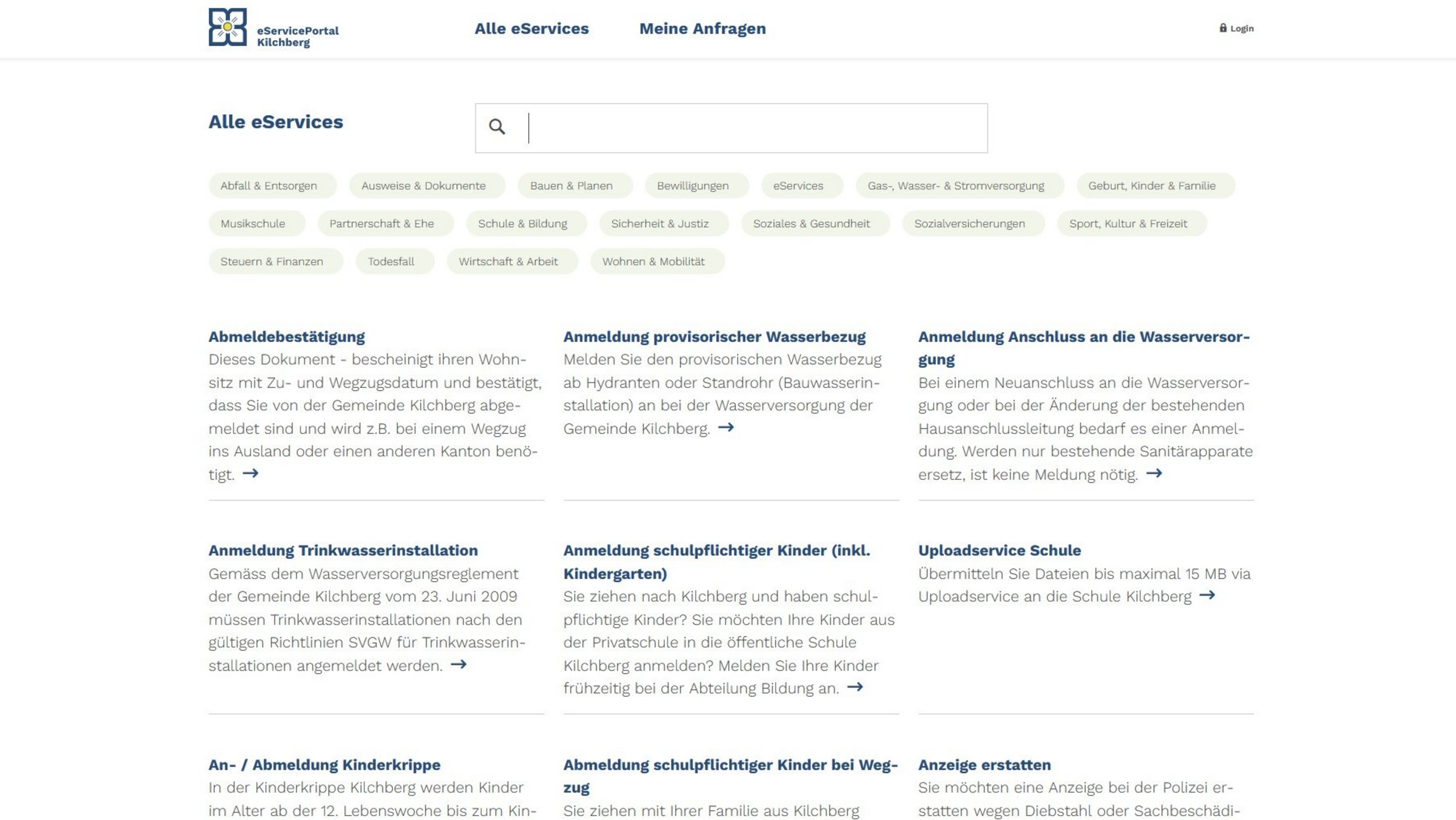1456x820 pixels.
Task: Filter by Gas-, Wasser- & Stromversorgung
Action: (960, 185)
